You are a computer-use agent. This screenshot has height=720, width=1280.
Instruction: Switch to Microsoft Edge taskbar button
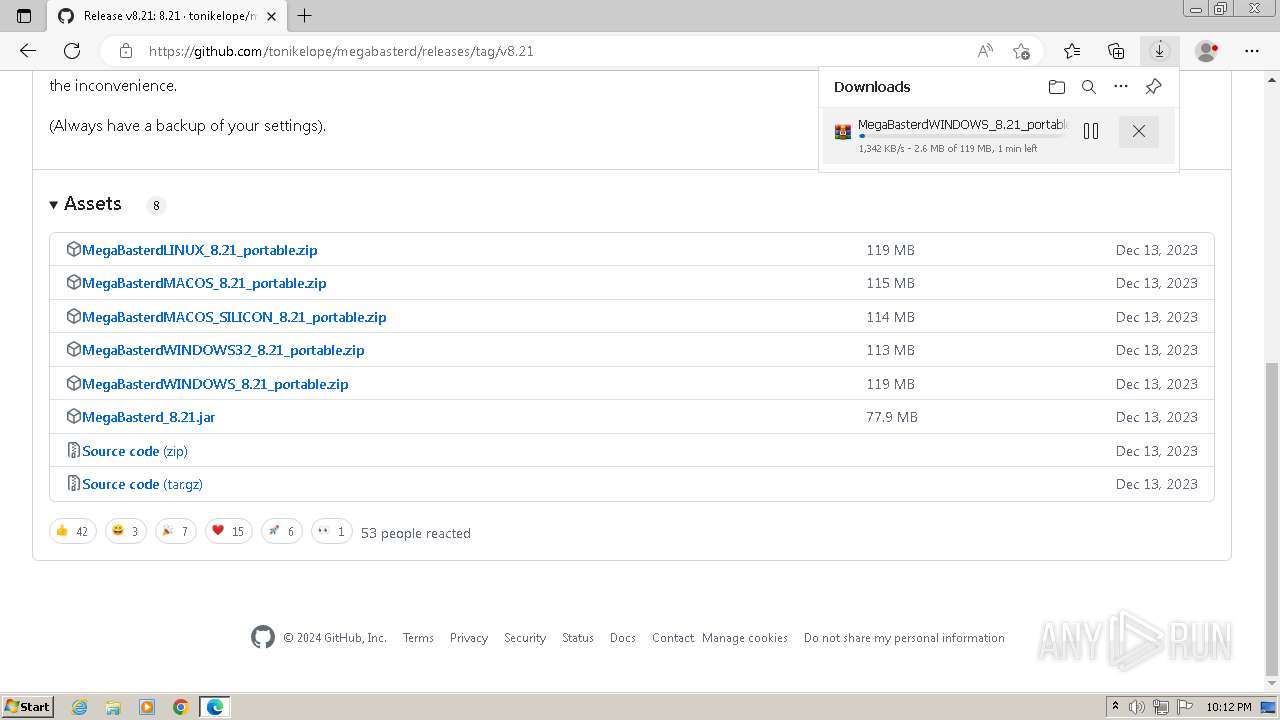coord(215,707)
